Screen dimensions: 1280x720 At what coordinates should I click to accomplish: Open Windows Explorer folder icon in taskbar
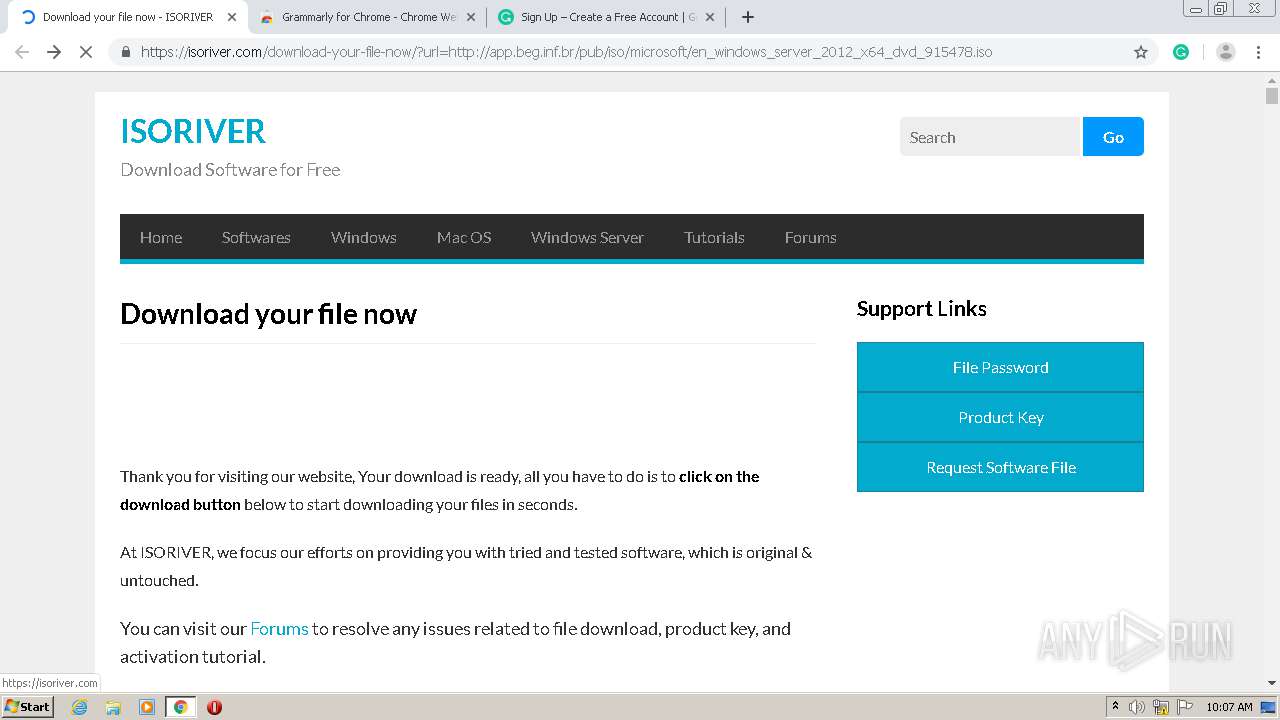(113, 707)
